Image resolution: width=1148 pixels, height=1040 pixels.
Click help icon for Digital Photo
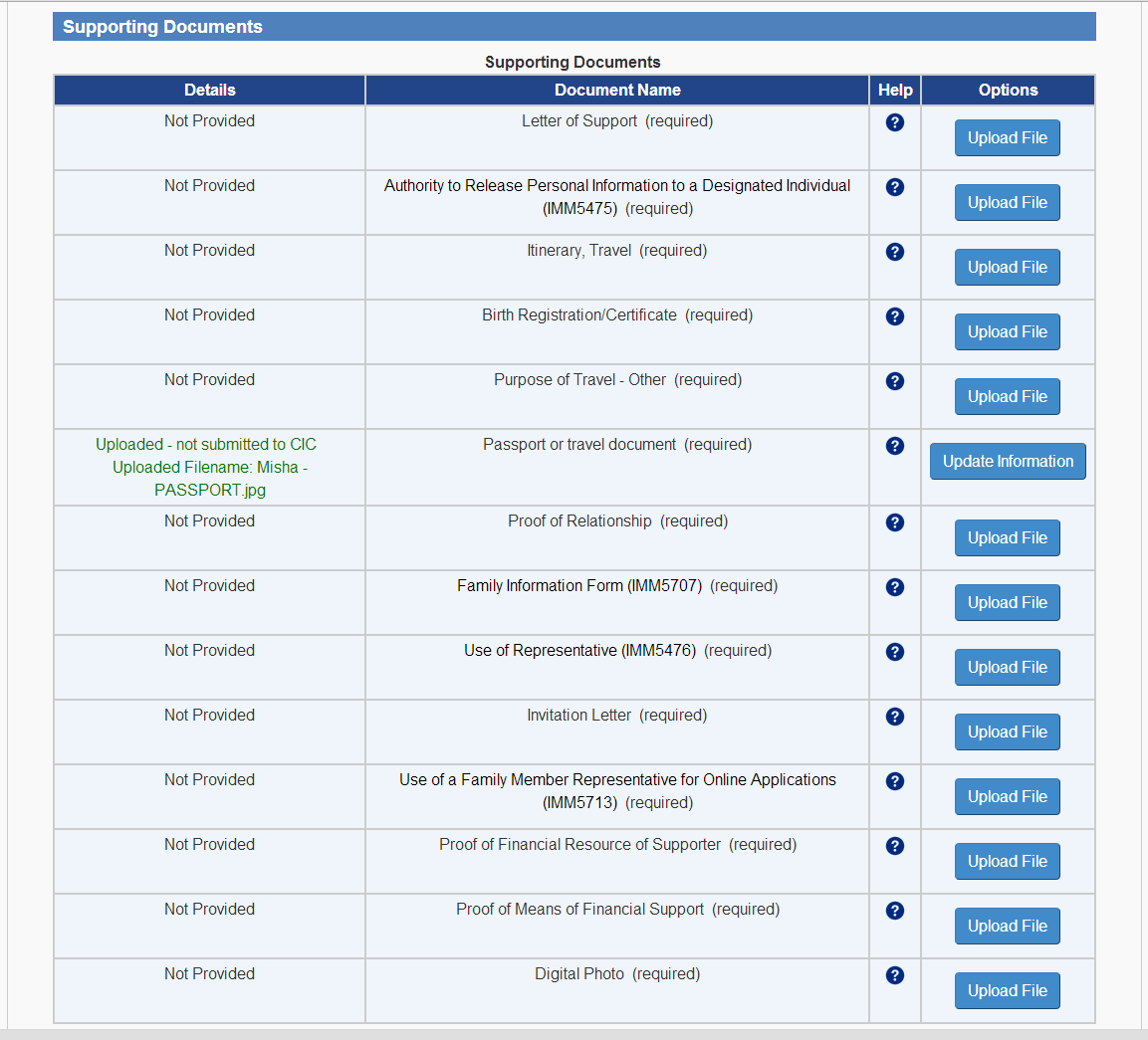pyautogui.click(x=895, y=975)
